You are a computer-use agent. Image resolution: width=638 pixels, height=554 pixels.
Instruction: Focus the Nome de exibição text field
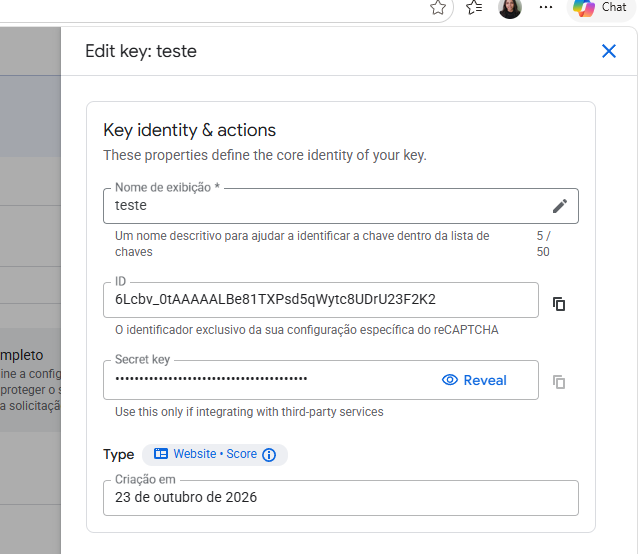coord(341,206)
